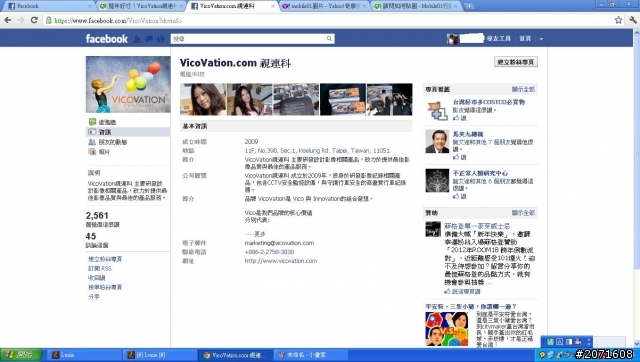
Task: Open the first woman close-up photo thumbnail
Action: click(203, 100)
